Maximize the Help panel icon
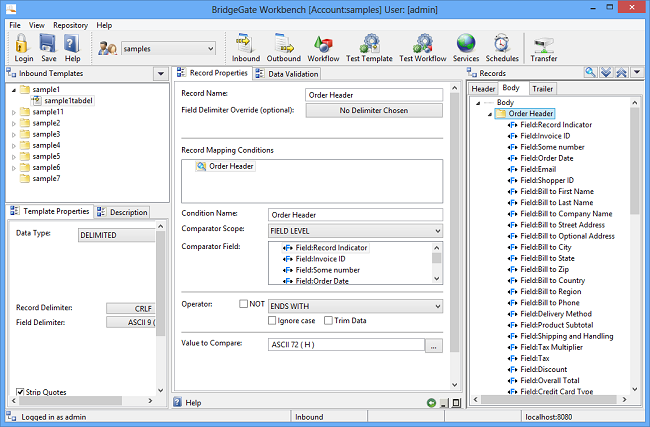 pos(456,403)
